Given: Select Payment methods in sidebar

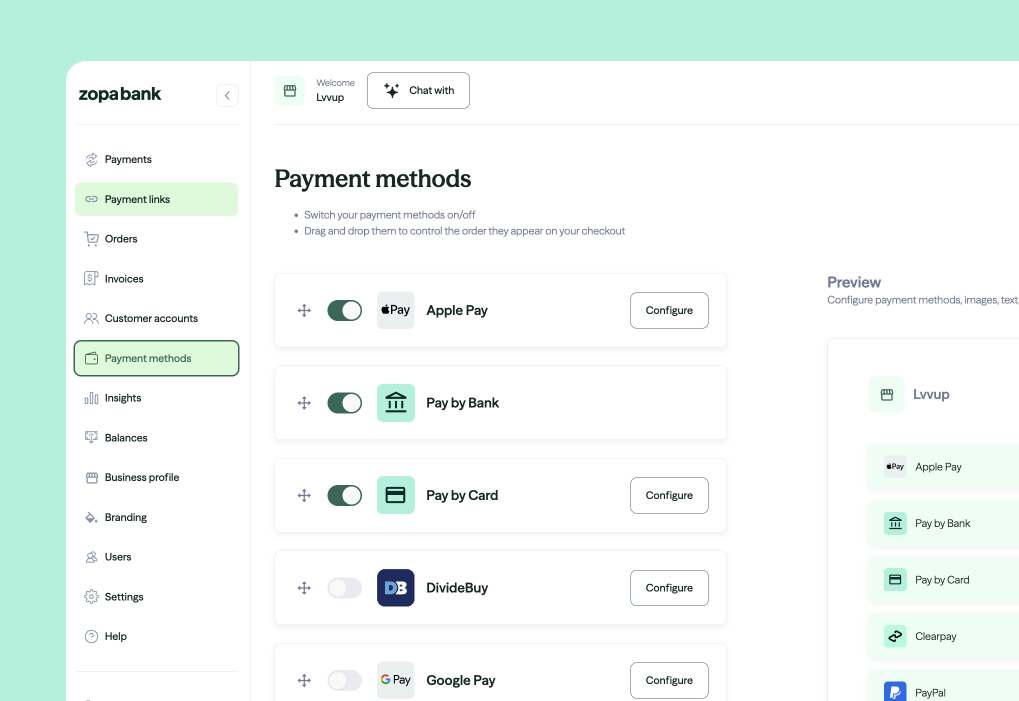Looking at the screenshot, I should point(157,359).
